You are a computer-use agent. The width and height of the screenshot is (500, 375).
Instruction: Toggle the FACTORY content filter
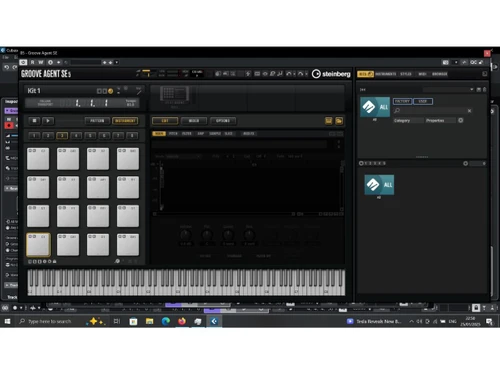[x=402, y=101]
